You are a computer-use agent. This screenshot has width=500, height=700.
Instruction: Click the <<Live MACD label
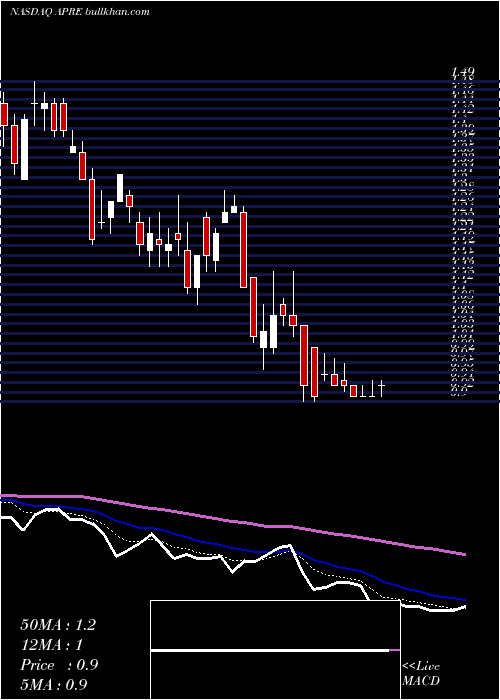click(x=421, y=674)
